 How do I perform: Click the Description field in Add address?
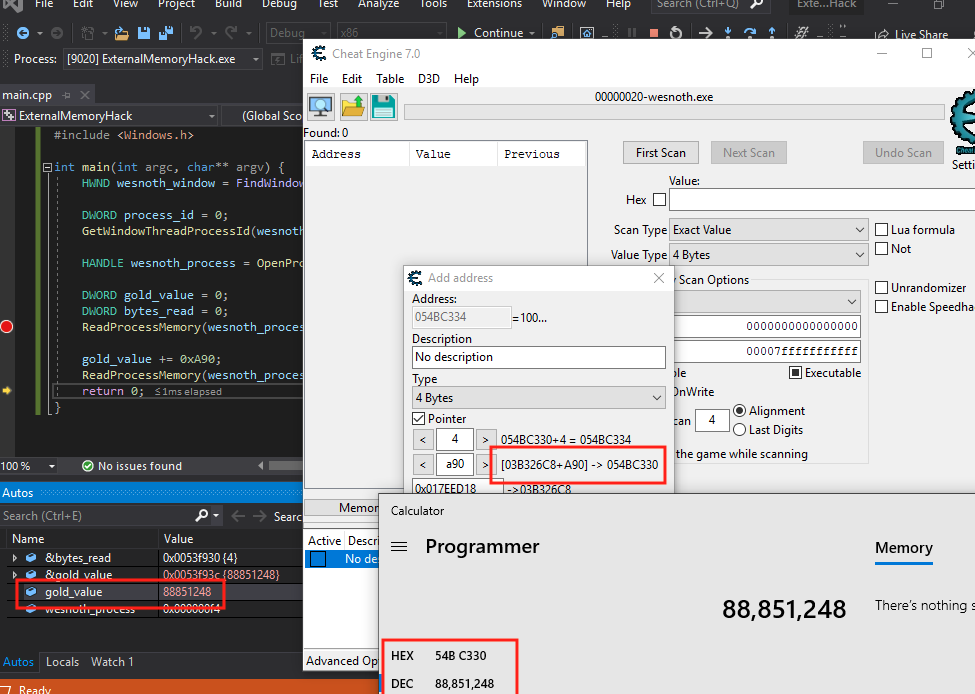[x=538, y=357]
